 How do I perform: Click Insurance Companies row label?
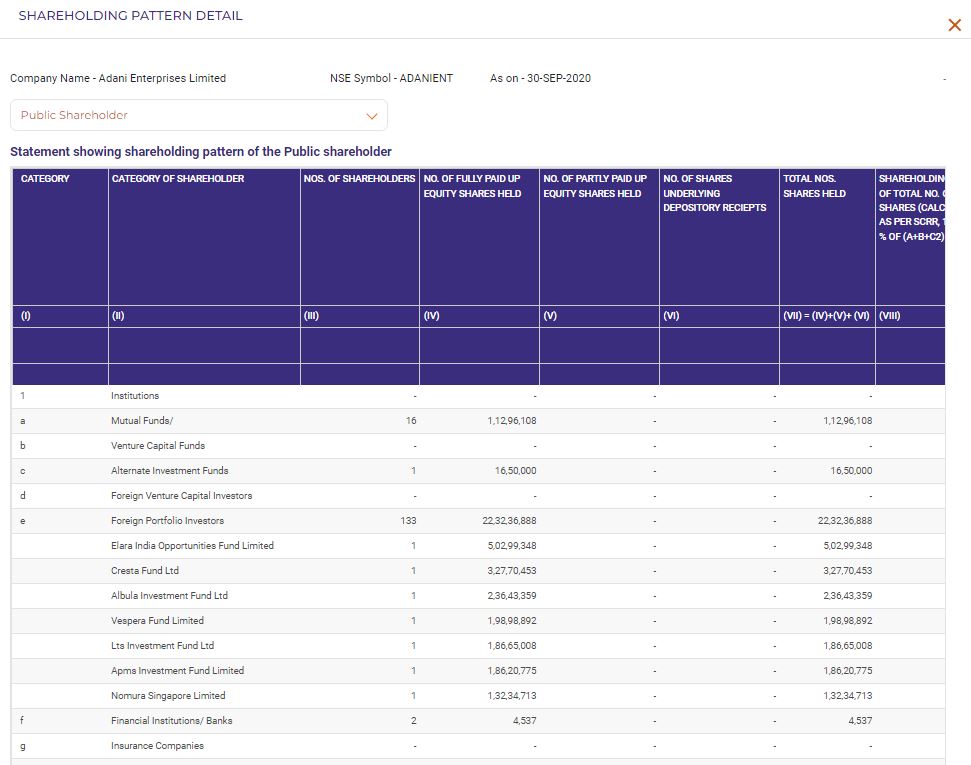tap(157, 746)
